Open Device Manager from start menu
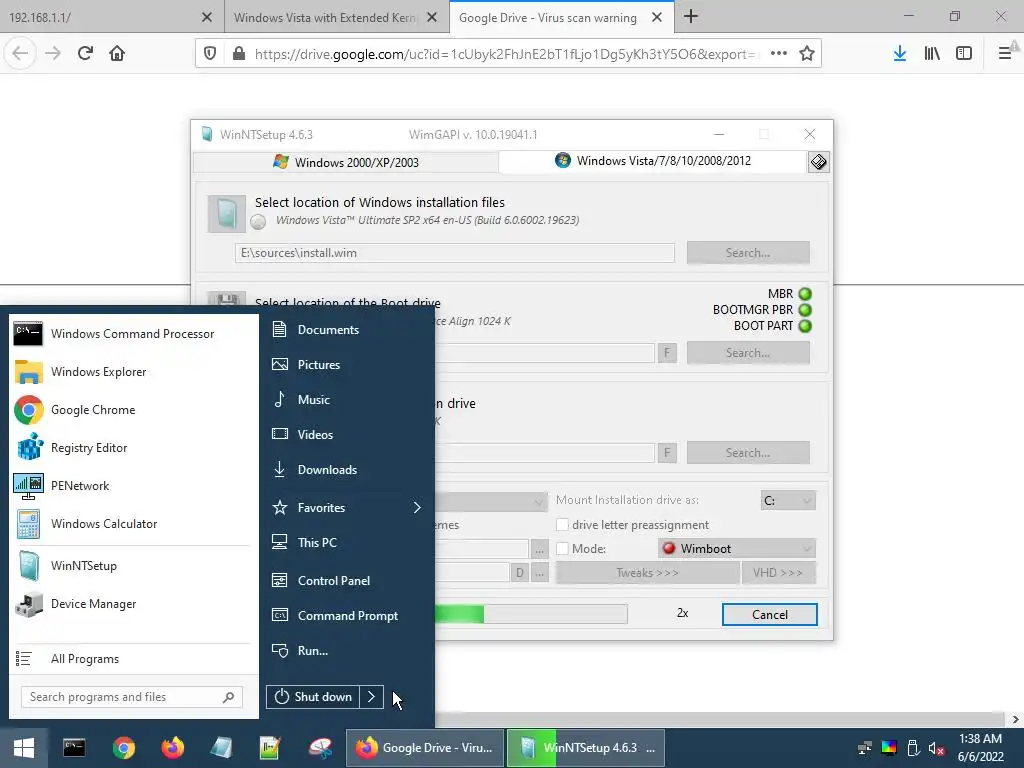Viewport: 1024px width, 768px height. (131, 603)
